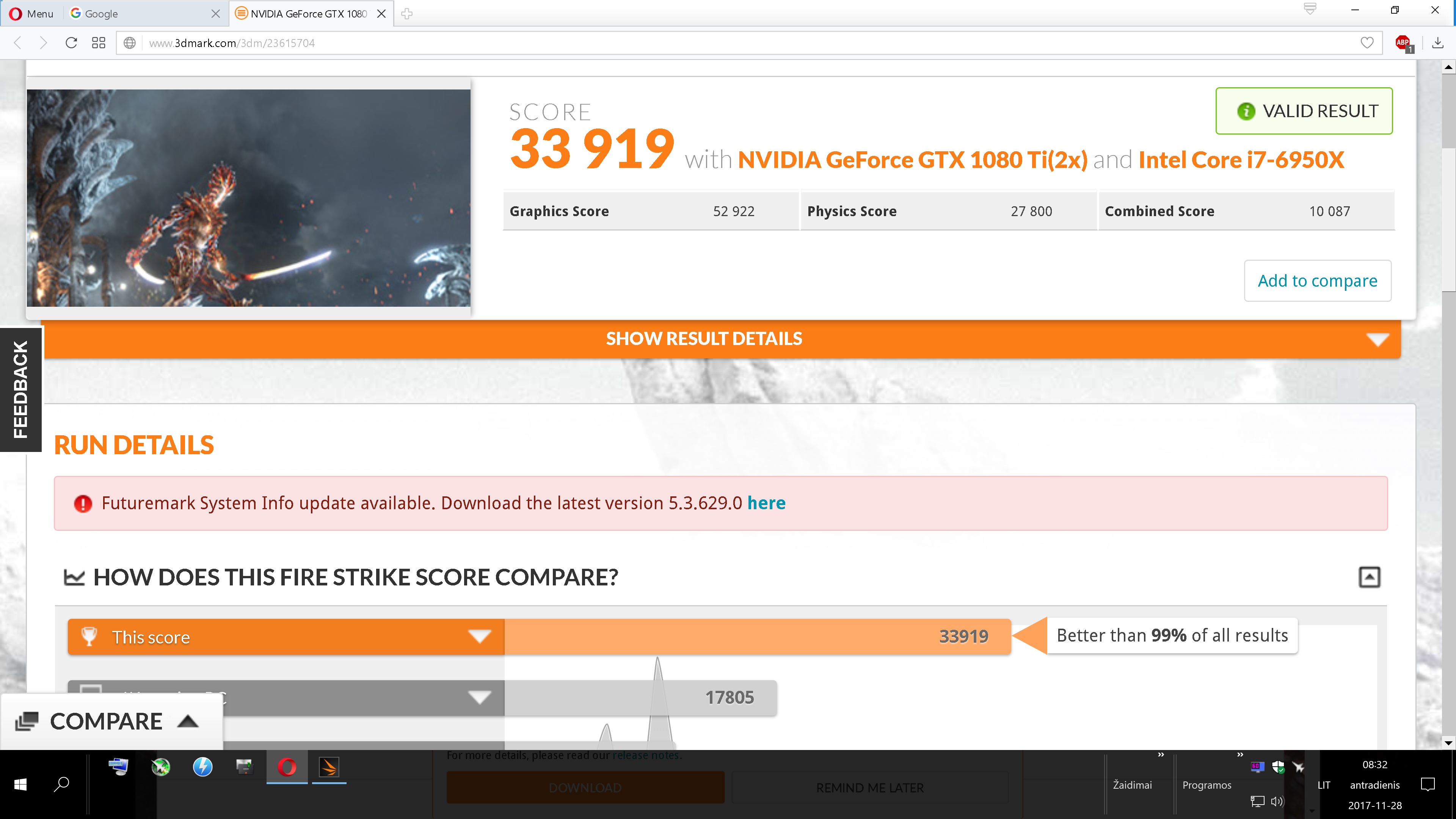Open the NVIDIA GeForce GTX 1080 Ti(2x) link
Image resolution: width=1456 pixels, height=819 pixels.
(x=912, y=160)
